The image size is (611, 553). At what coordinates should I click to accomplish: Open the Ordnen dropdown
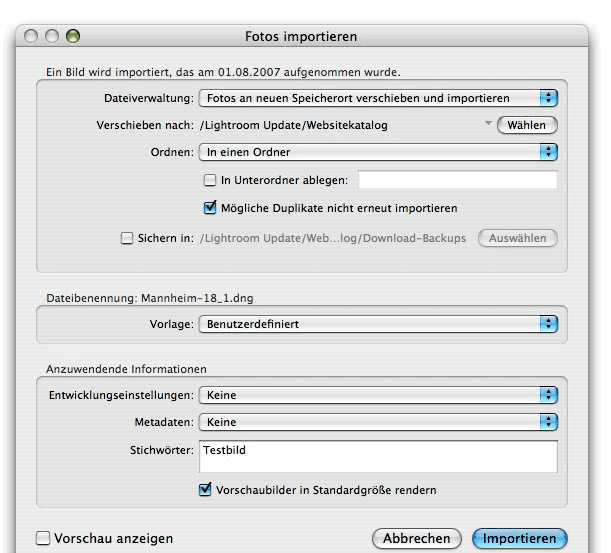[378, 152]
